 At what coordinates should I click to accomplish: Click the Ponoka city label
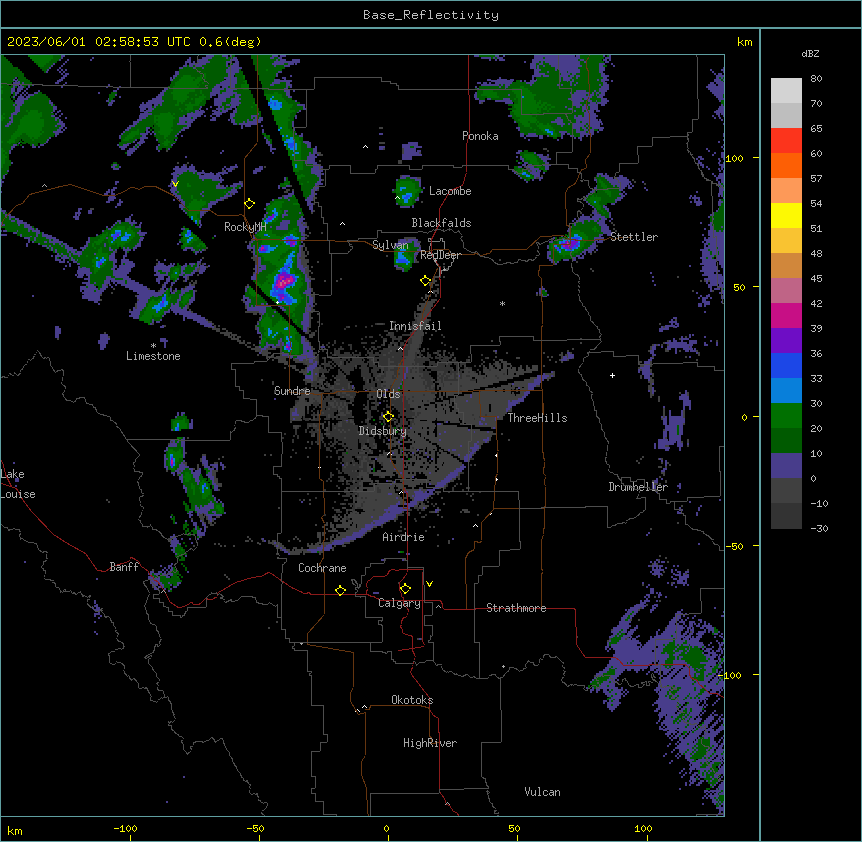(480, 136)
